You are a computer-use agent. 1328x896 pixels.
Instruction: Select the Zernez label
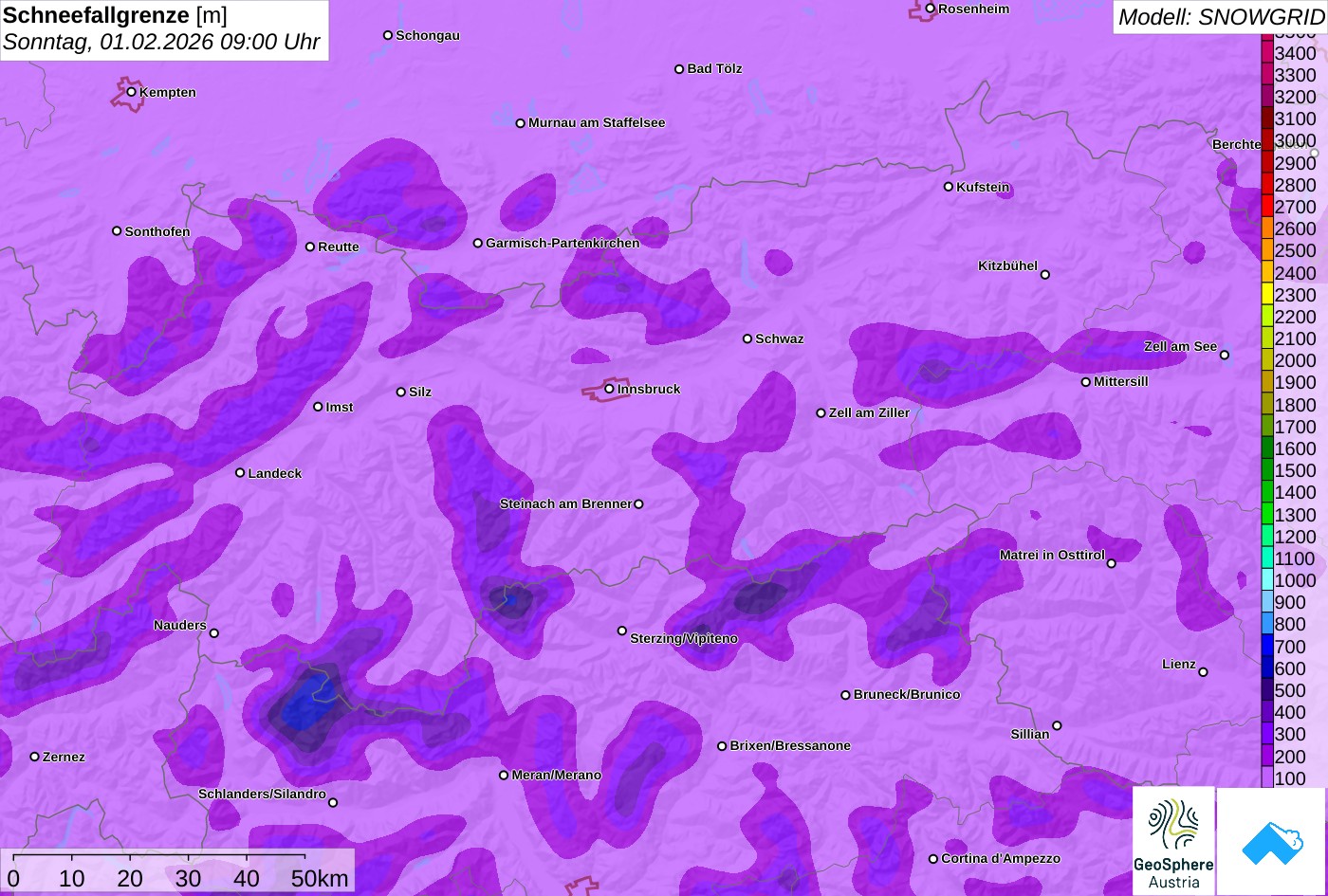coord(64,757)
